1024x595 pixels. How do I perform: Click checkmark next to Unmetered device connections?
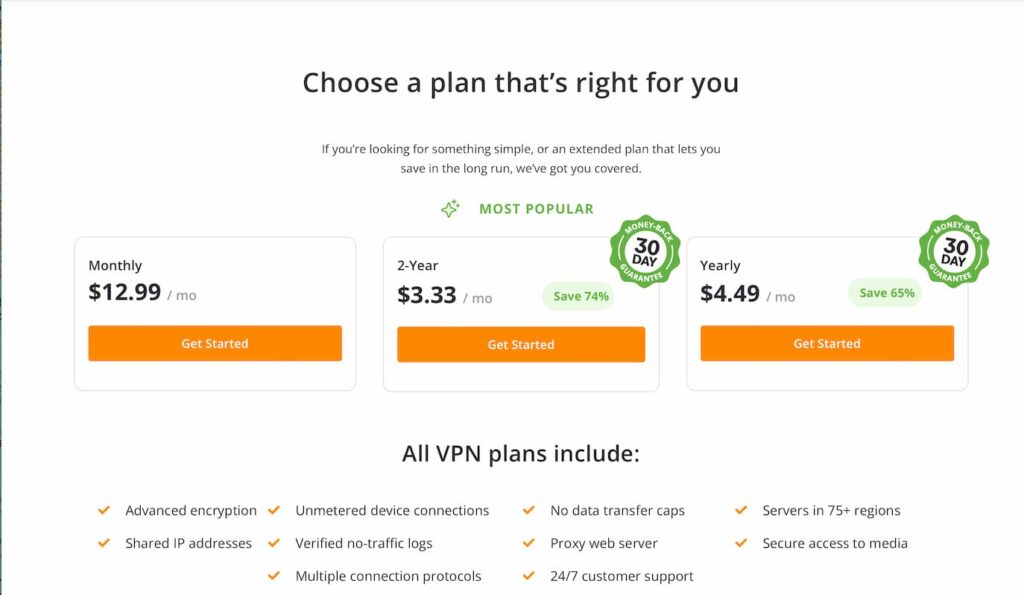[274, 510]
